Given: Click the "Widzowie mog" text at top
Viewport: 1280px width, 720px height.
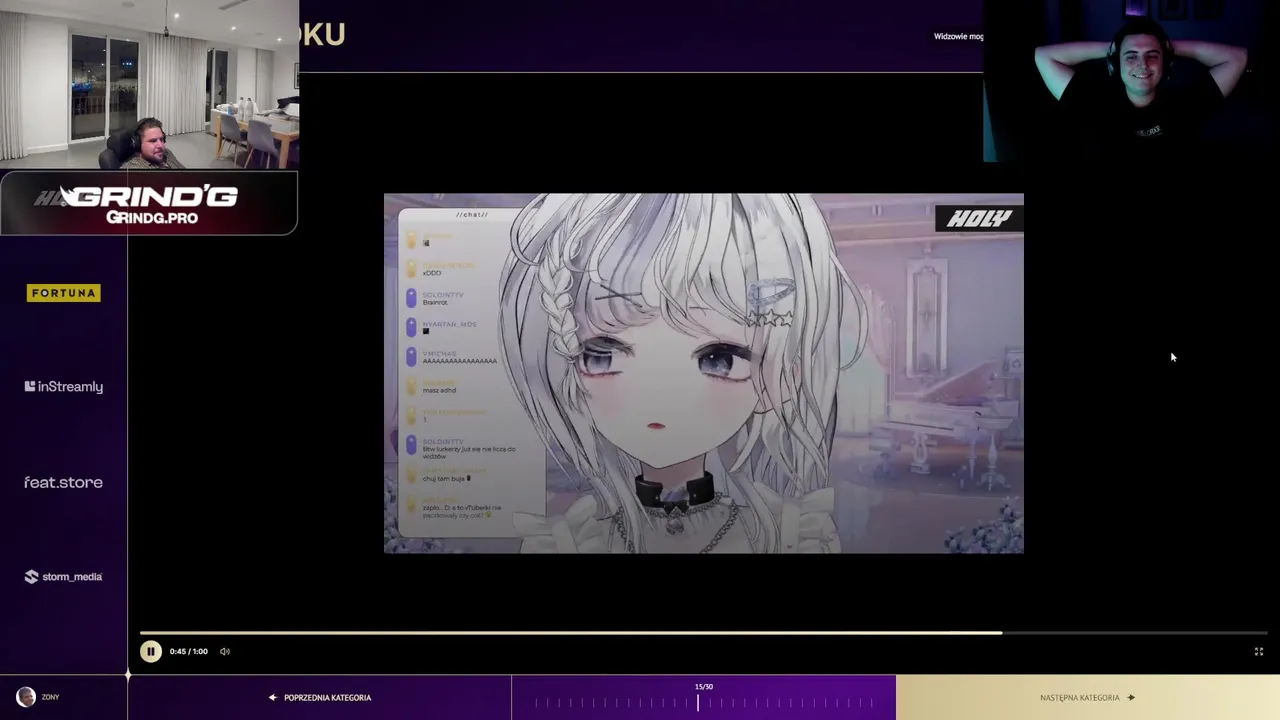Looking at the screenshot, I should coord(958,36).
